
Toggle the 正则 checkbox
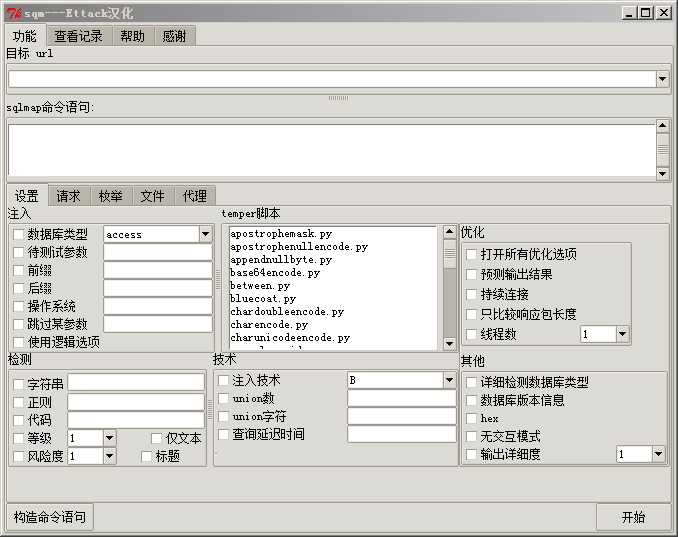(x=19, y=403)
